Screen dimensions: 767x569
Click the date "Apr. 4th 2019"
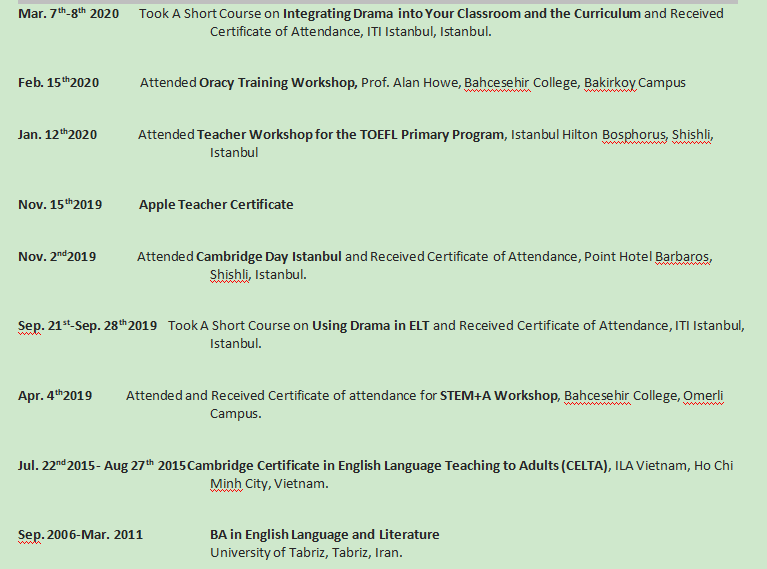(55, 396)
